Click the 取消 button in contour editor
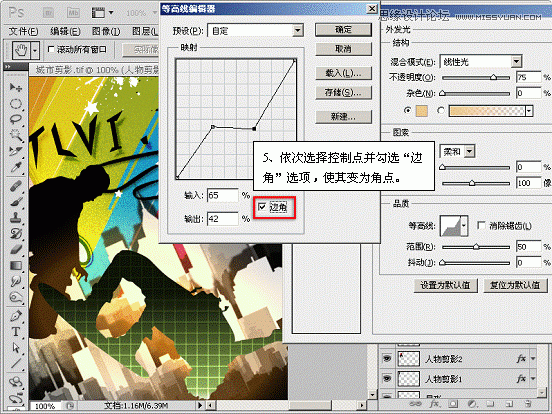This screenshot has width=552, height=414. 343,49
